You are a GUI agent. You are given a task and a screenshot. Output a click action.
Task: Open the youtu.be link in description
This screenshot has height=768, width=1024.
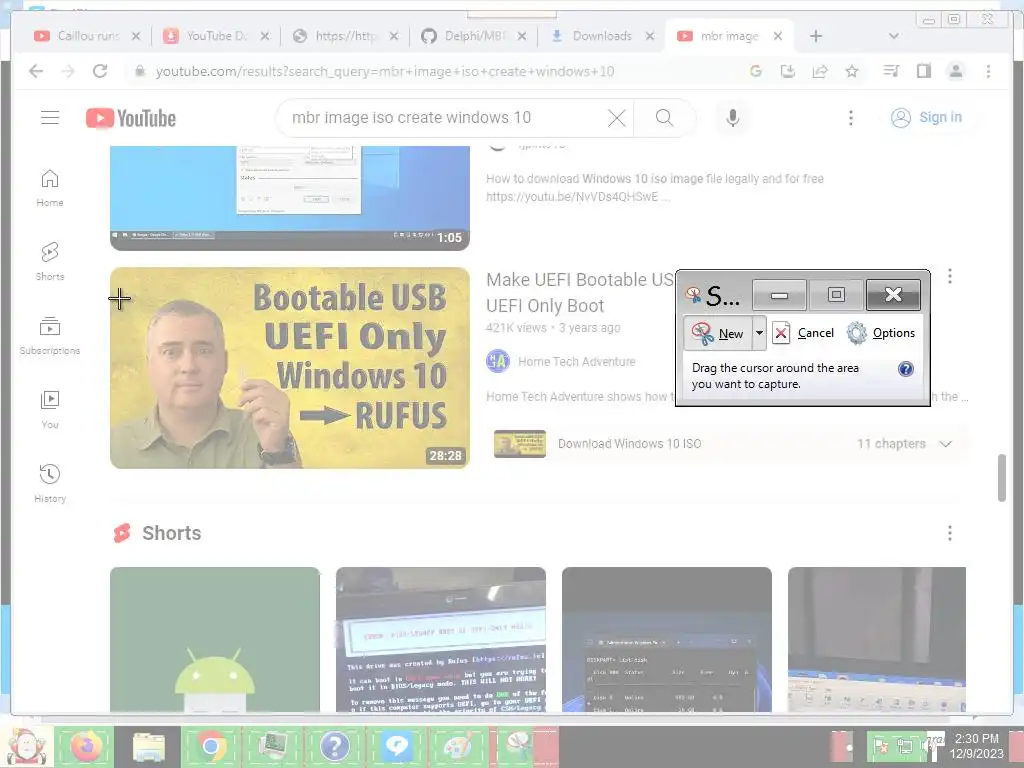[571, 197]
